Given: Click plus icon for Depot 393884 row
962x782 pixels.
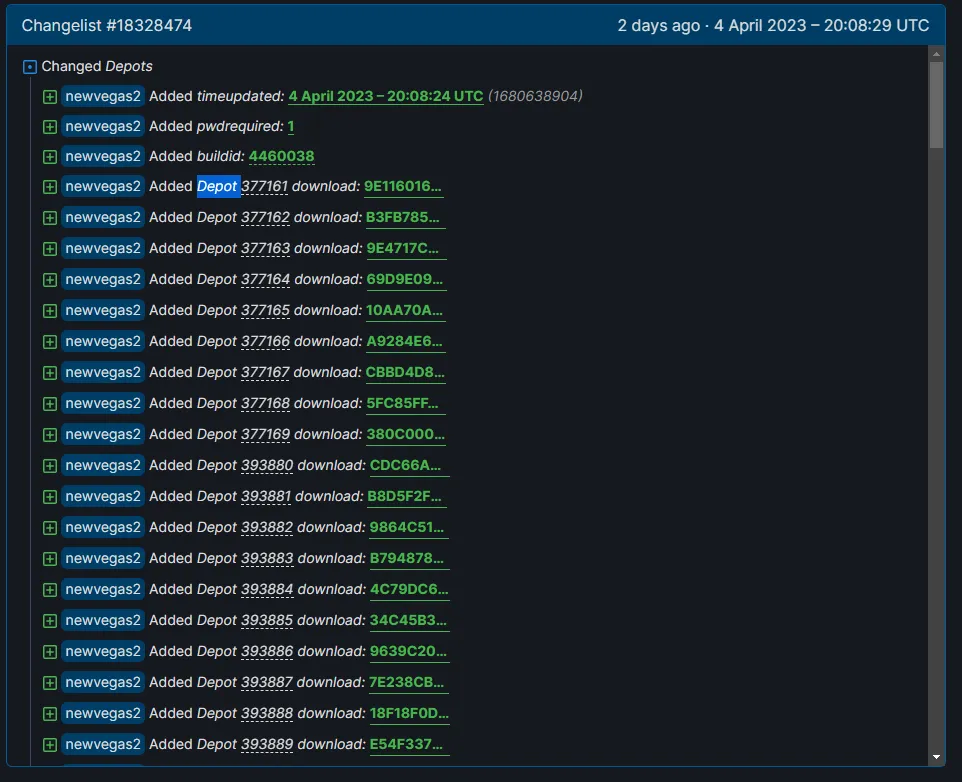Looking at the screenshot, I should click(50, 590).
